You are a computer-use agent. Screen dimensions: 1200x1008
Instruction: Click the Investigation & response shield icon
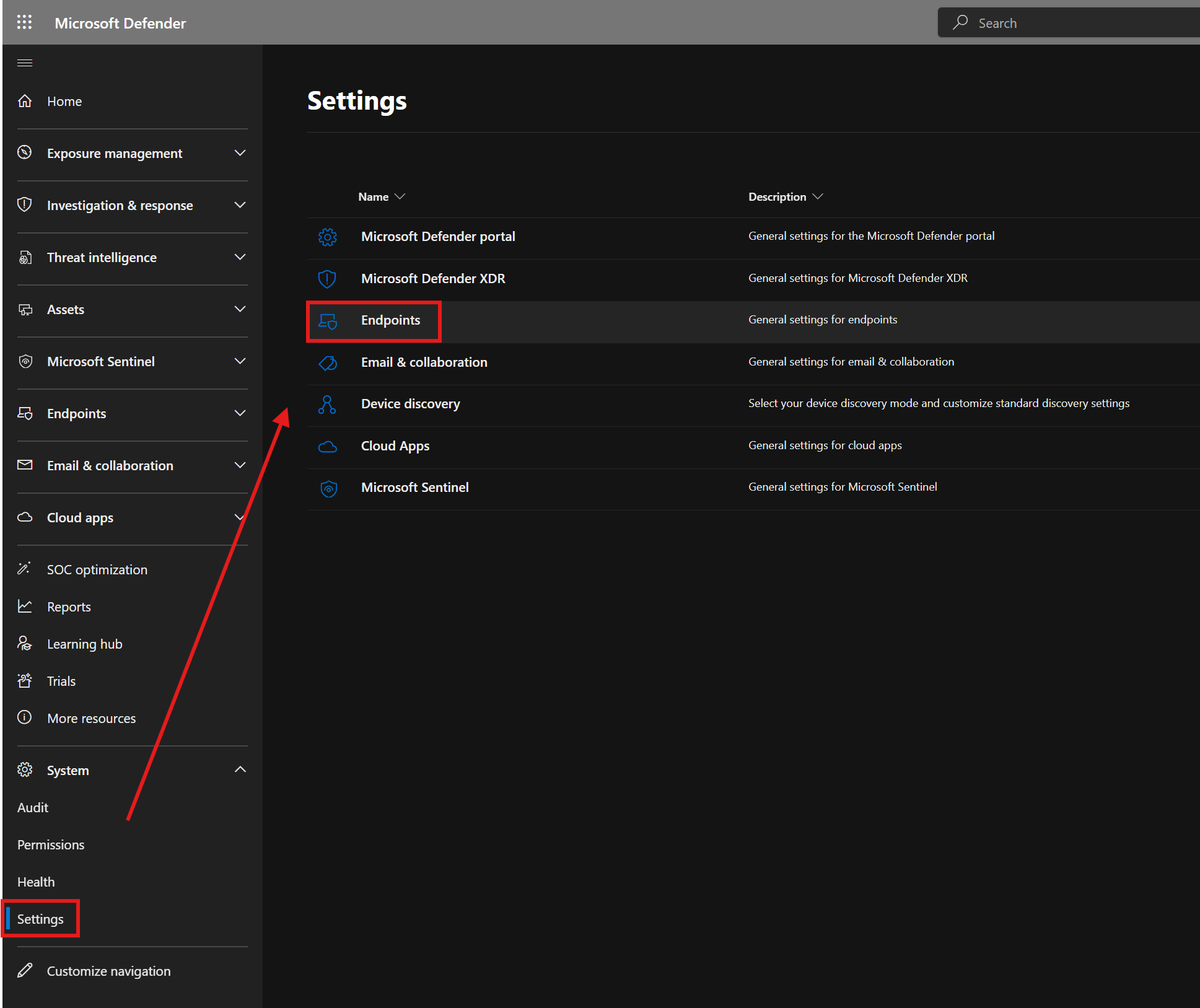point(25,204)
